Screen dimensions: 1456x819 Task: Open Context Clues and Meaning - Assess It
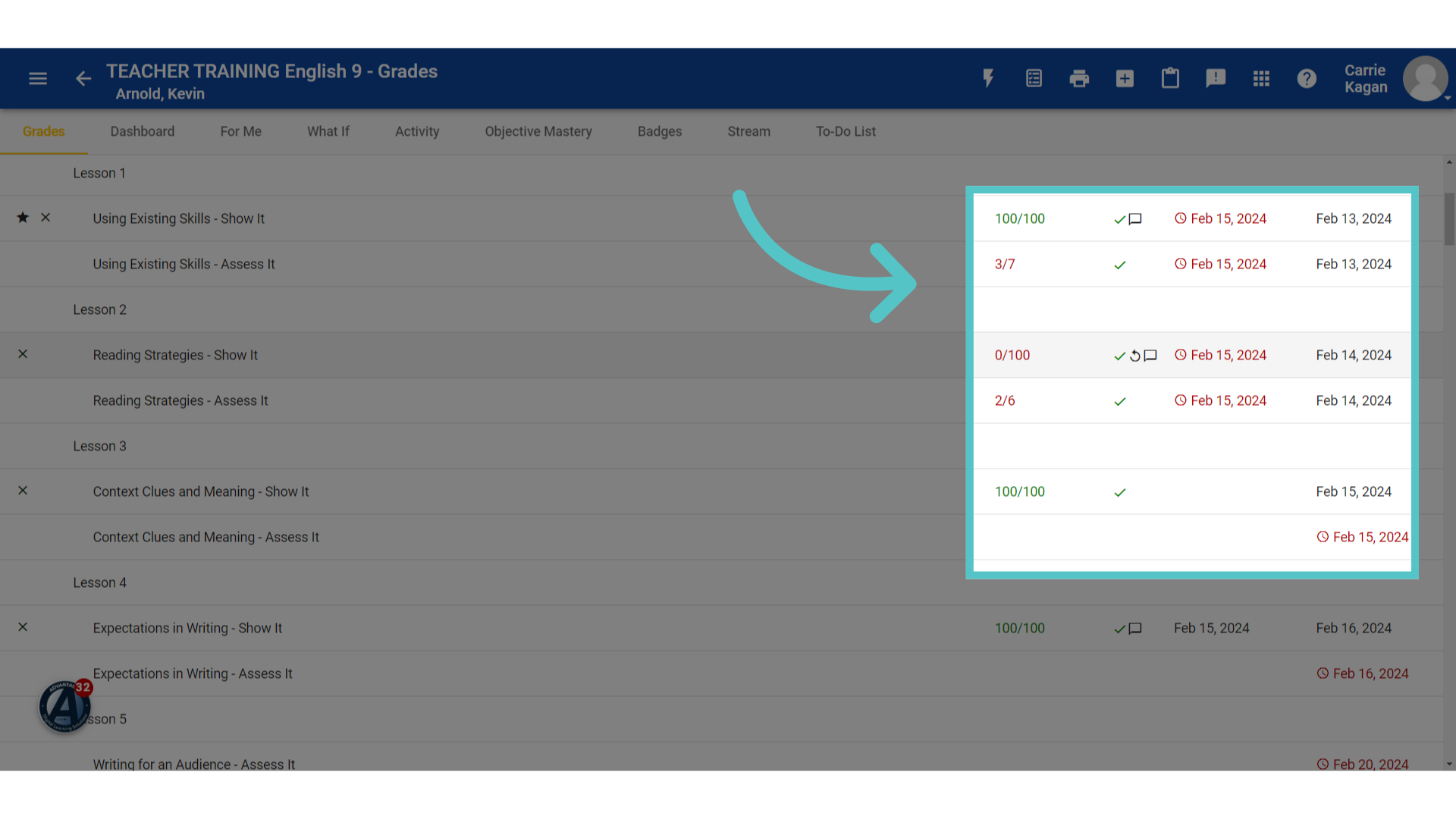point(206,537)
